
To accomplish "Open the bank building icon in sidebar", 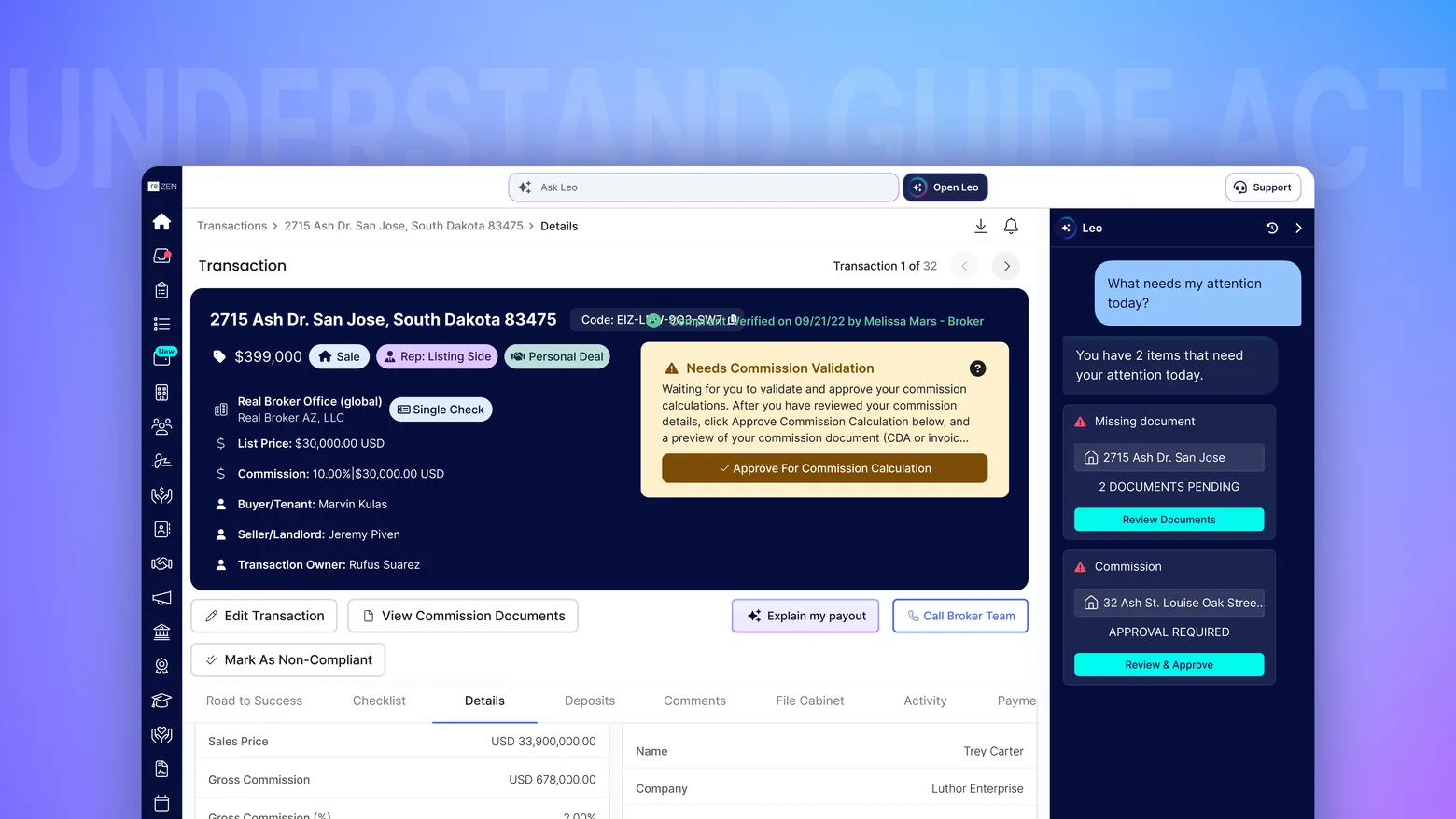I will (x=161, y=632).
